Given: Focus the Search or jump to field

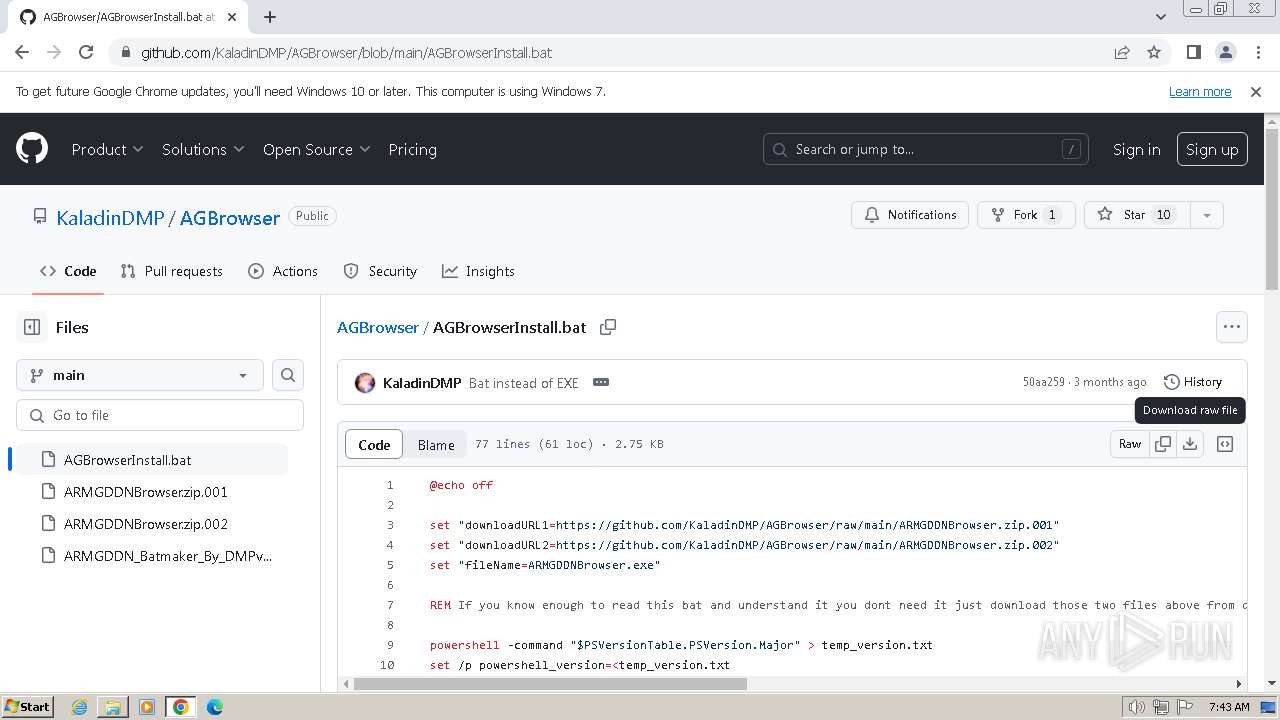Looking at the screenshot, I should click(926, 149).
